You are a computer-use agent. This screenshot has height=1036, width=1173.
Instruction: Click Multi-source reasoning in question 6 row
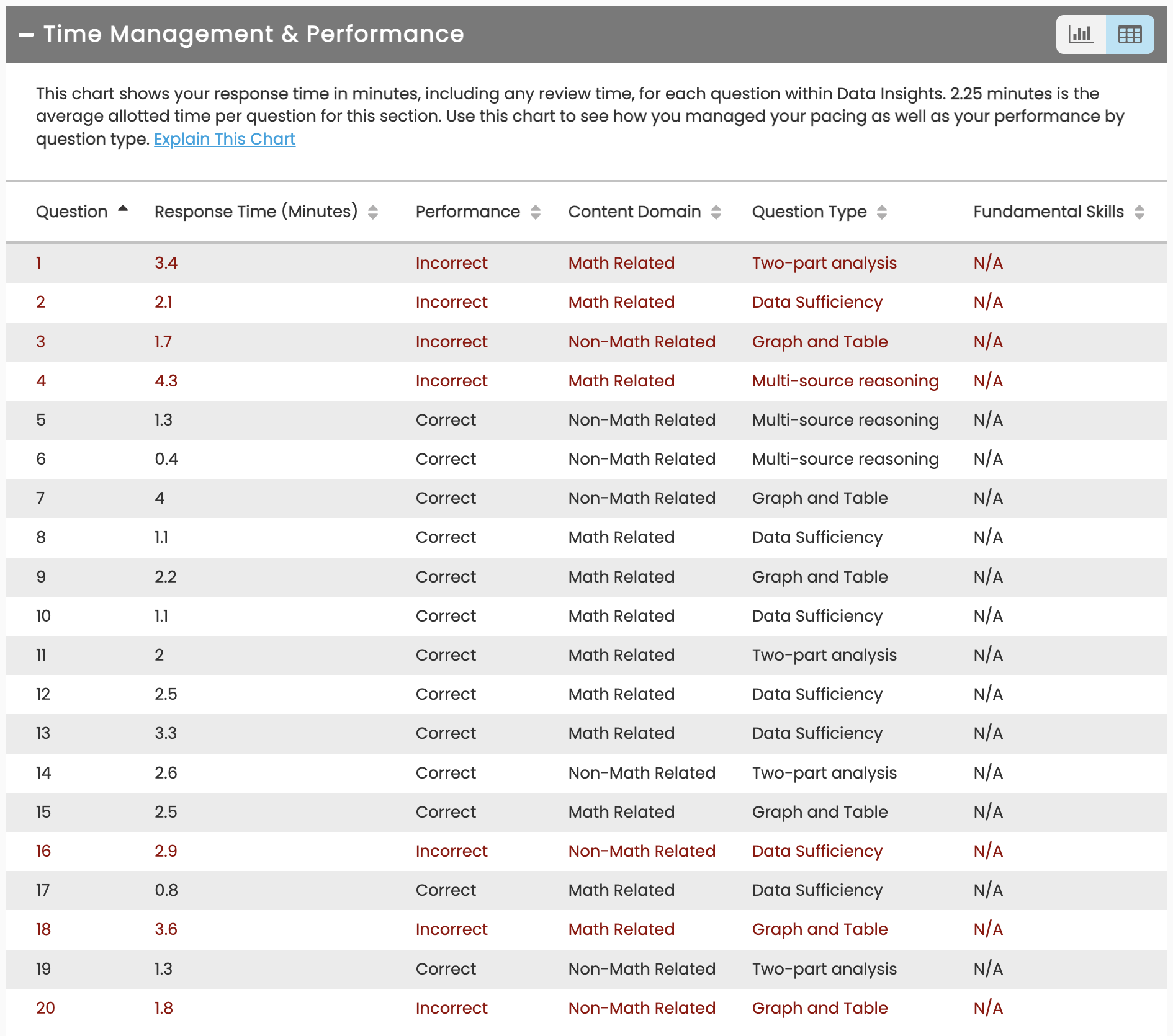845,459
